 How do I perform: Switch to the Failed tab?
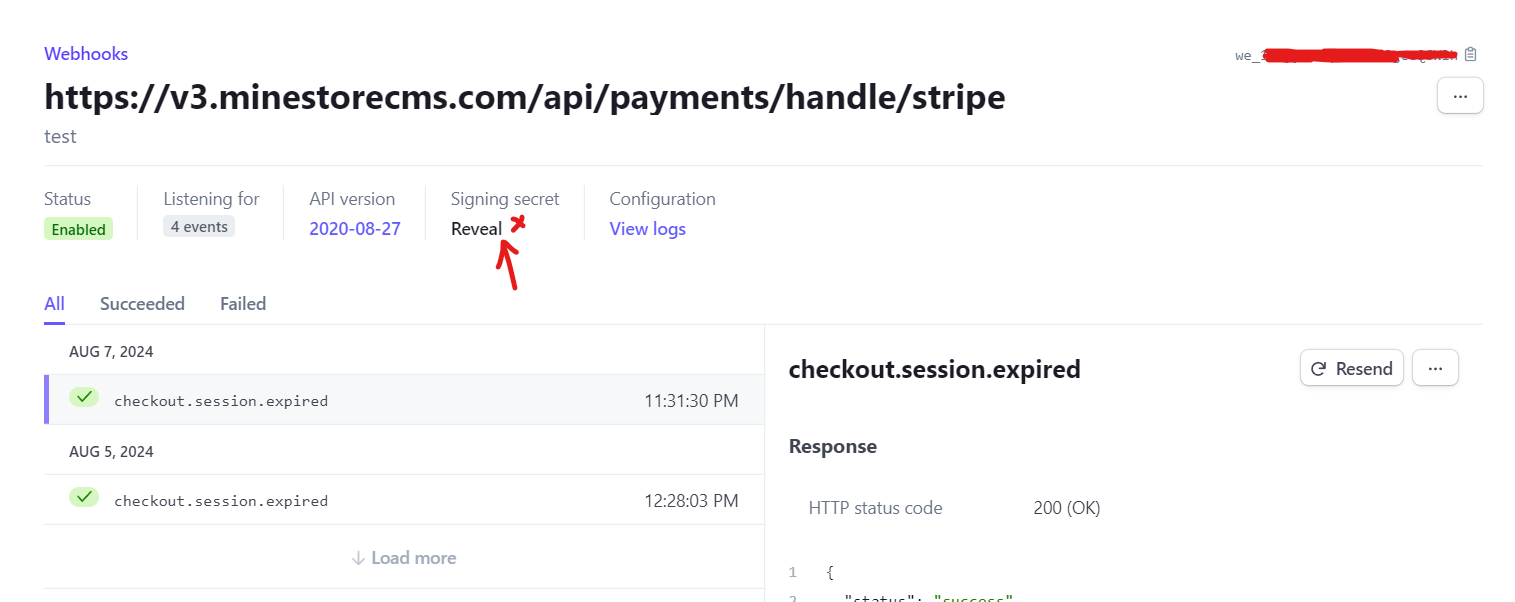tap(242, 303)
